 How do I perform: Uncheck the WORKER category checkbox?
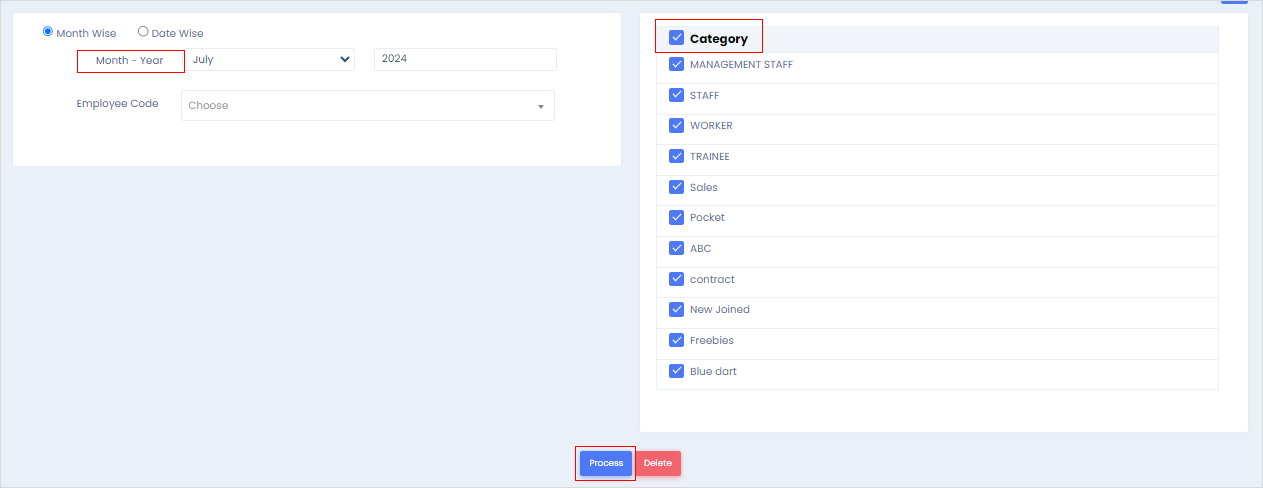(677, 126)
